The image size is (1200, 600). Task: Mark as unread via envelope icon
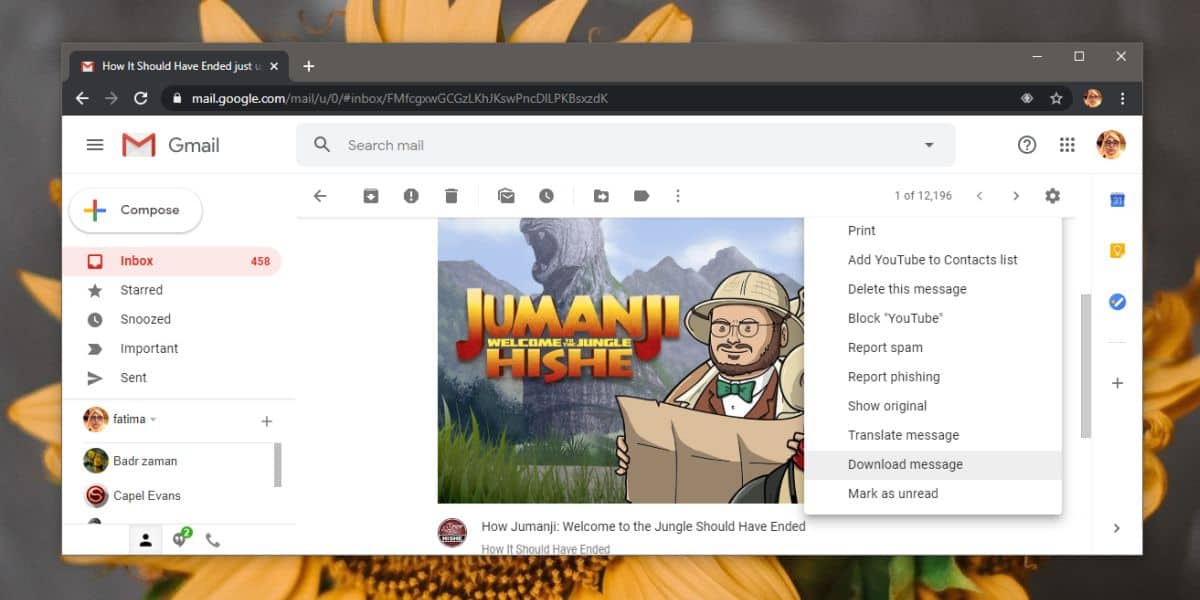pos(507,196)
